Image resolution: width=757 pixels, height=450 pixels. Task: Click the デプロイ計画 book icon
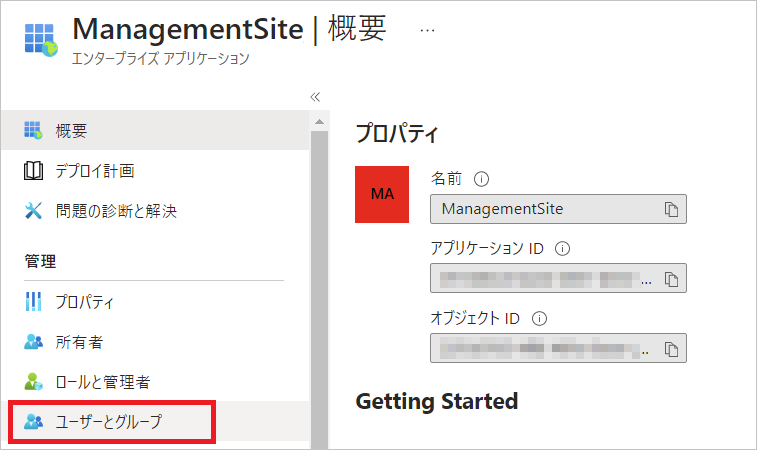pos(33,170)
